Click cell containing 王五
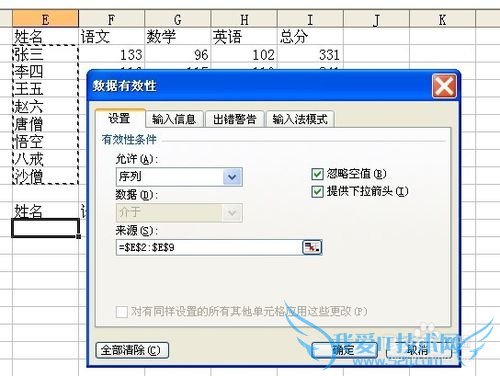The height and width of the screenshot is (376, 500). point(45,89)
